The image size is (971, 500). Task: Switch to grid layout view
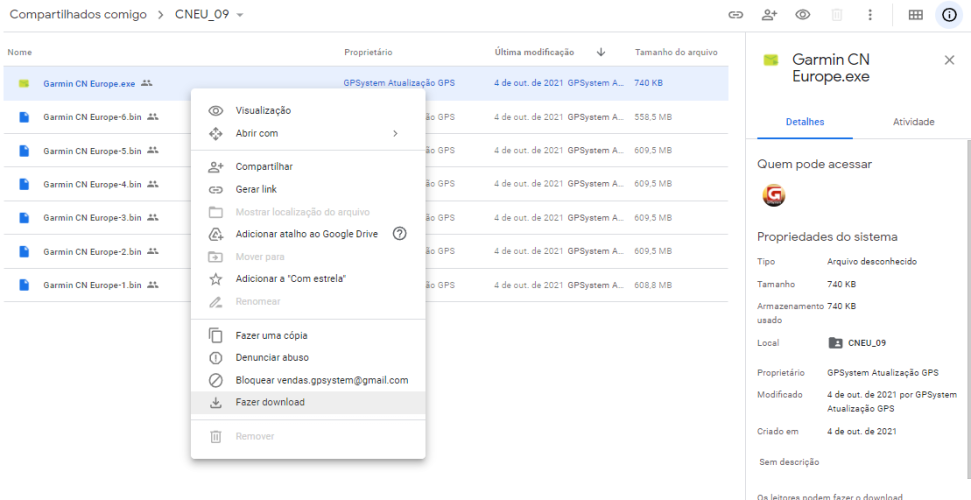tap(915, 15)
